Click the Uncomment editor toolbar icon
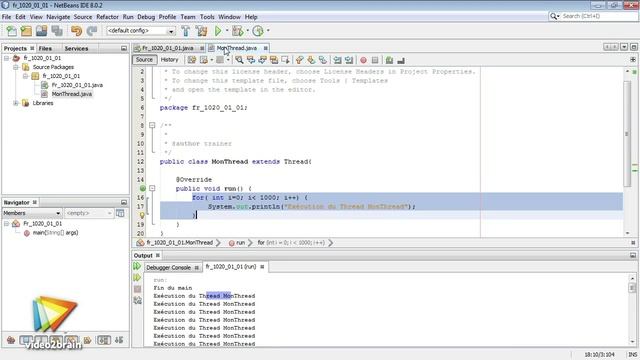 (x=401, y=60)
